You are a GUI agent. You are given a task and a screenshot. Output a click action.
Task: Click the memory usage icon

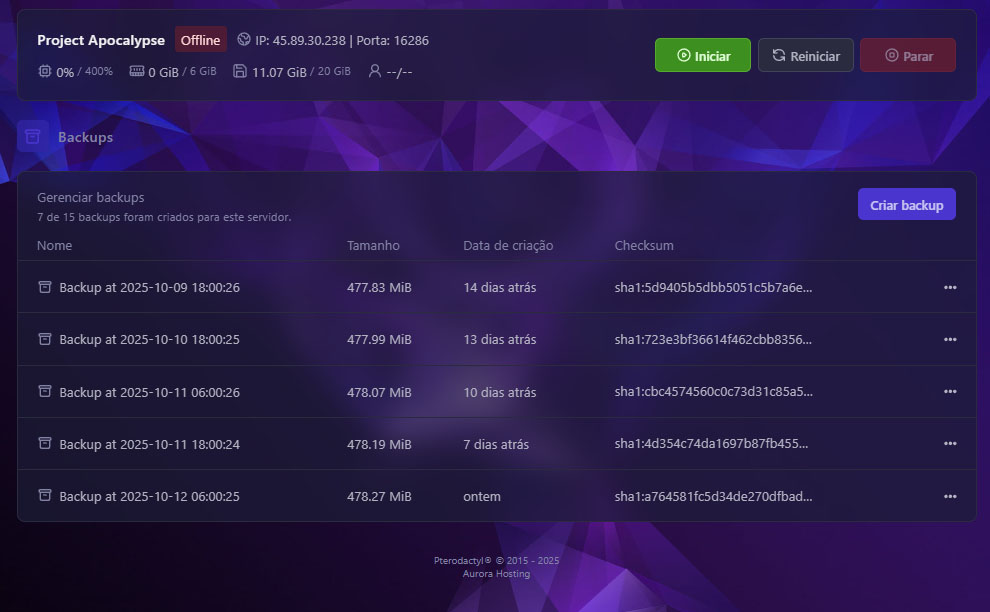coord(137,72)
